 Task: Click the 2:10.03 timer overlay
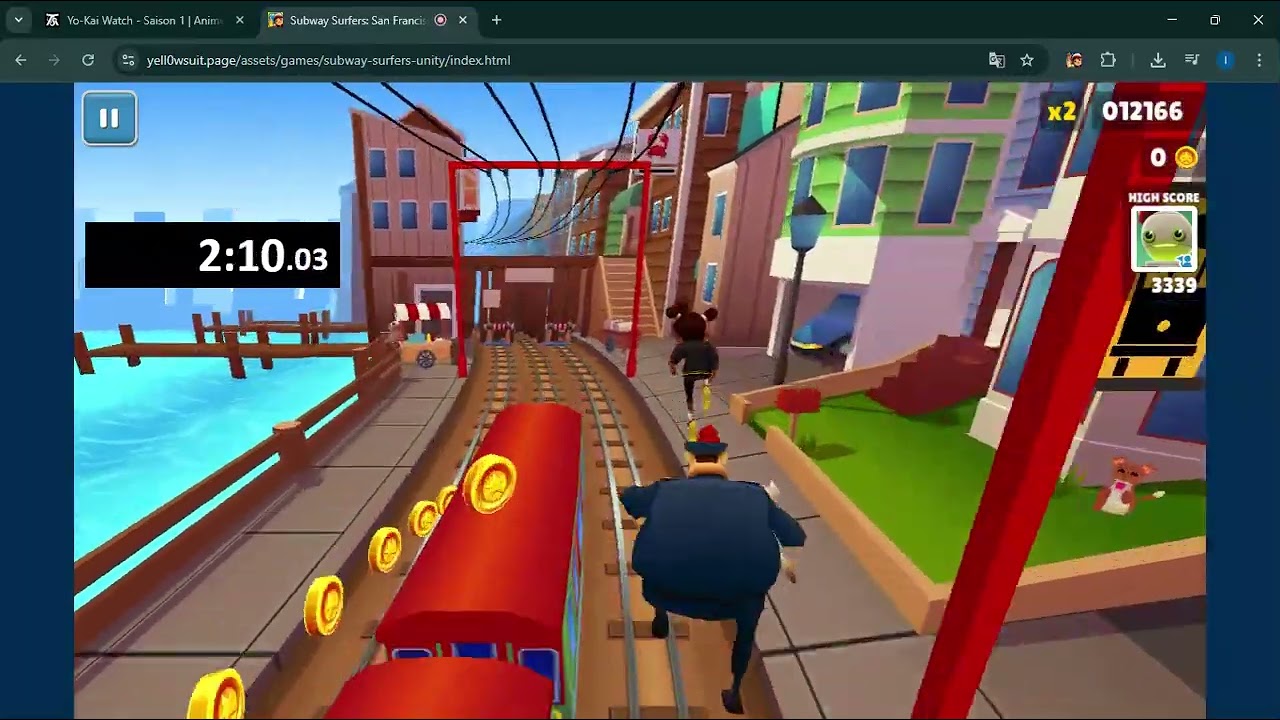click(x=212, y=255)
